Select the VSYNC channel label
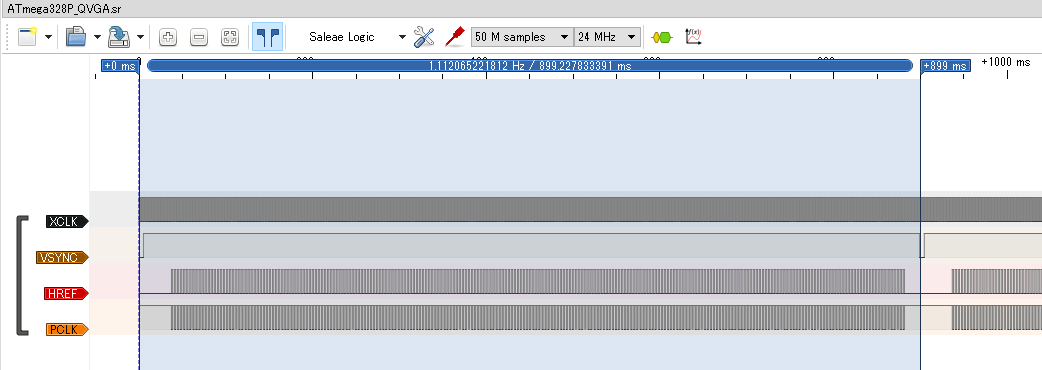The width and height of the screenshot is (1042, 370). [62, 258]
